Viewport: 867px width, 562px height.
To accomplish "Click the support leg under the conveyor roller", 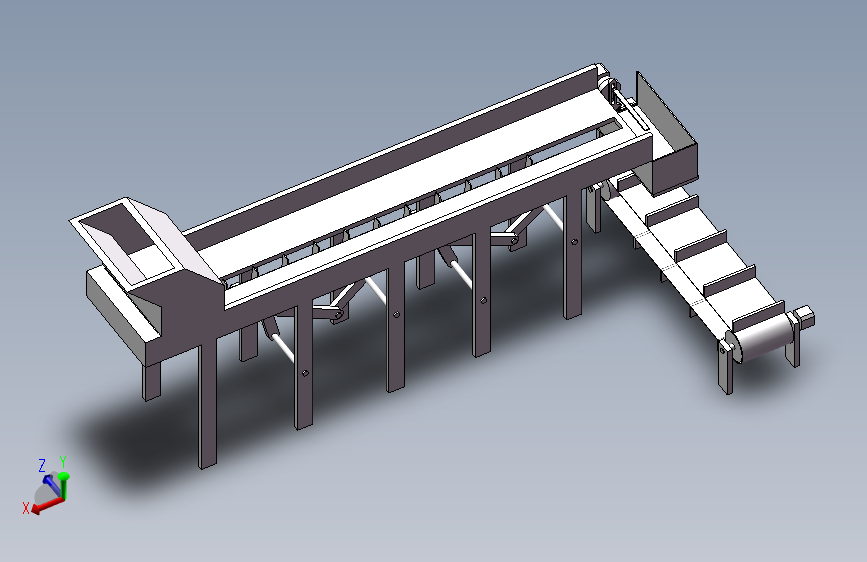I will (725, 366).
